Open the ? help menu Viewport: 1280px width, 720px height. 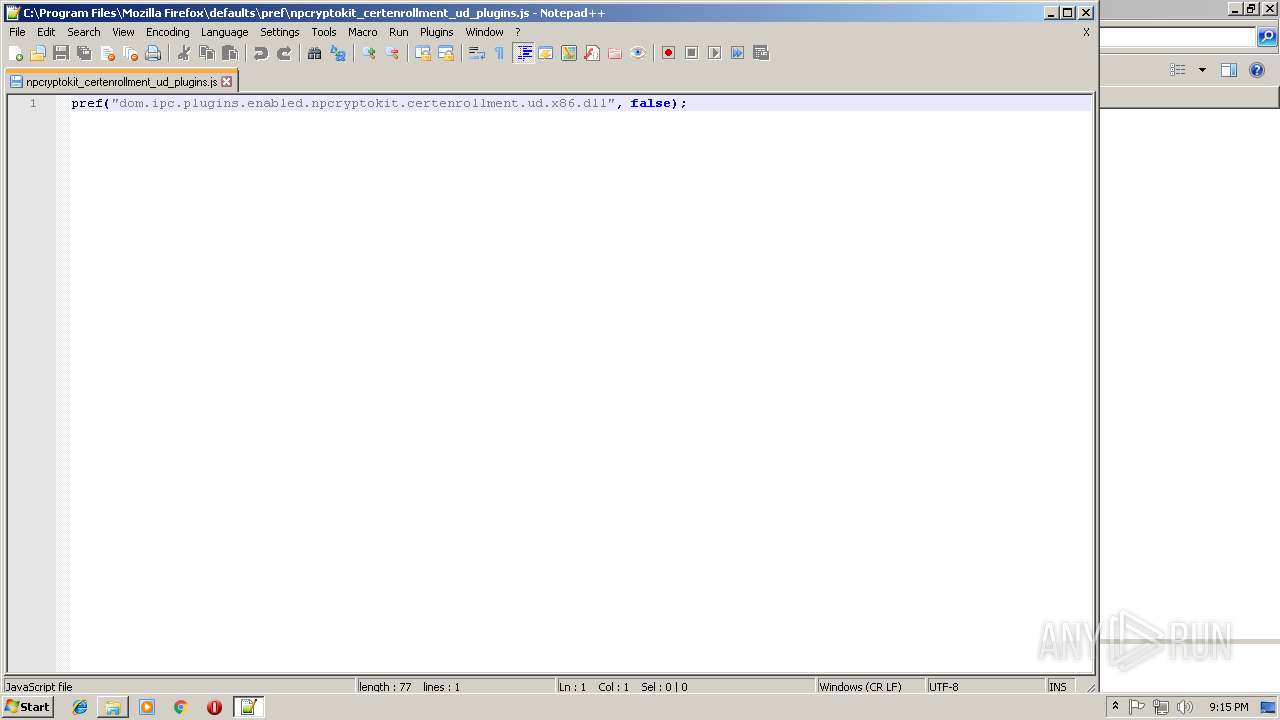518,32
